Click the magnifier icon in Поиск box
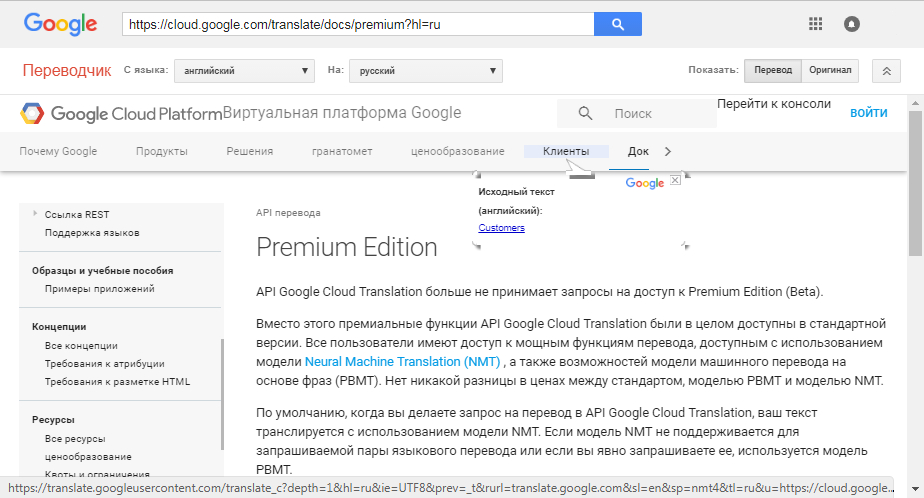The height and width of the screenshot is (498, 924). click(585, 113)
